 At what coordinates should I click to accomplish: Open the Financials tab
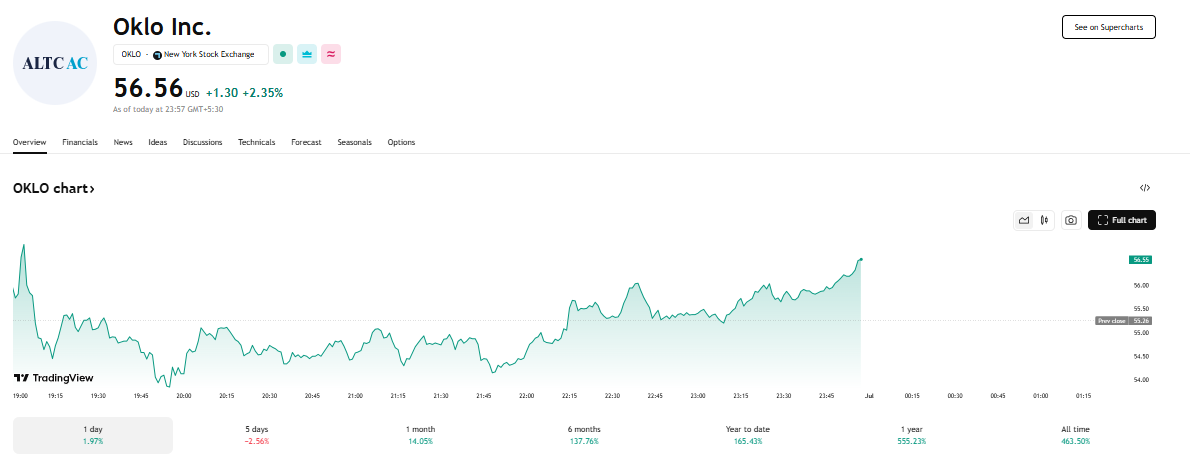click(80, 142)
